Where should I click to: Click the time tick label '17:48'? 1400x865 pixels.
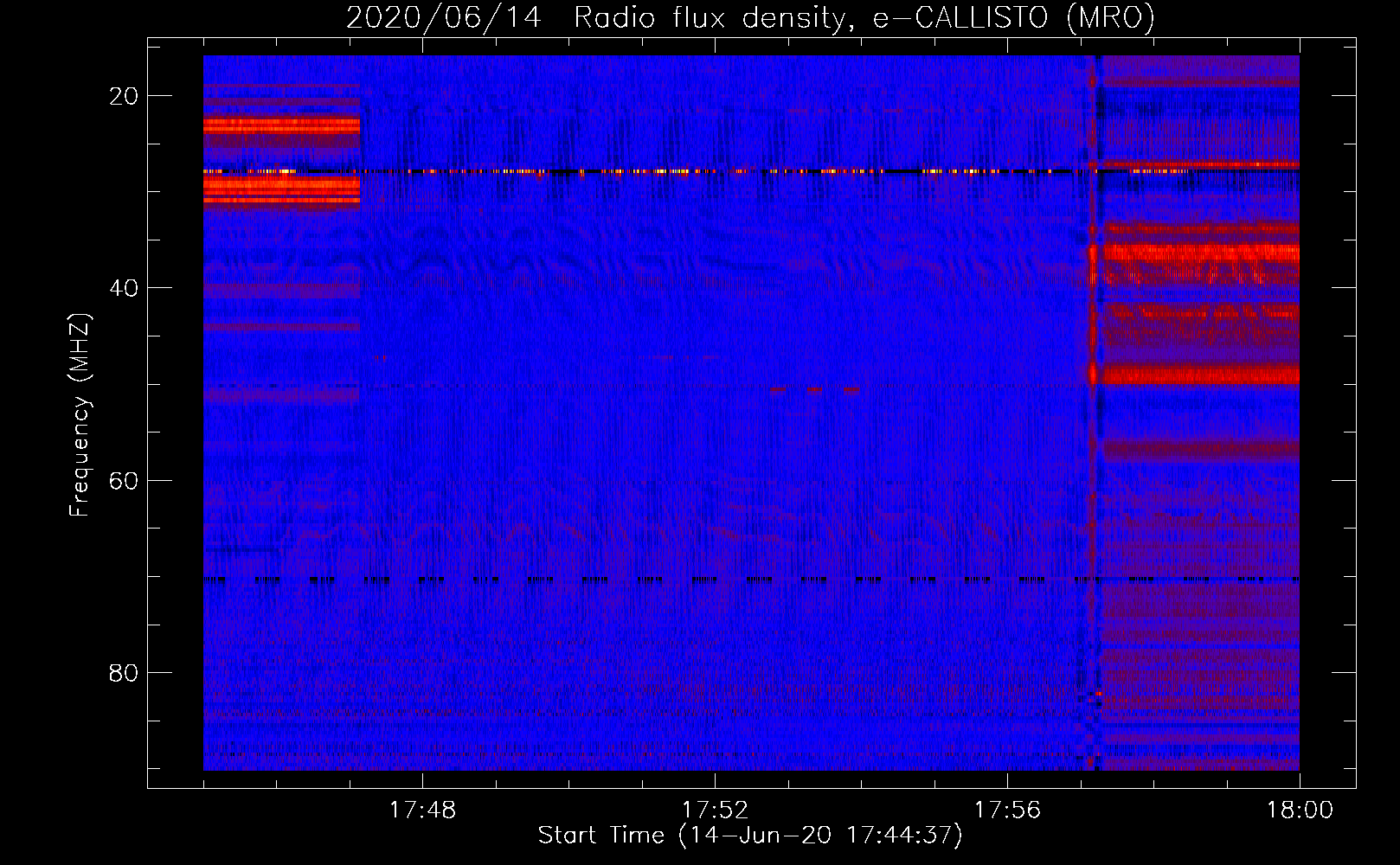422,811
